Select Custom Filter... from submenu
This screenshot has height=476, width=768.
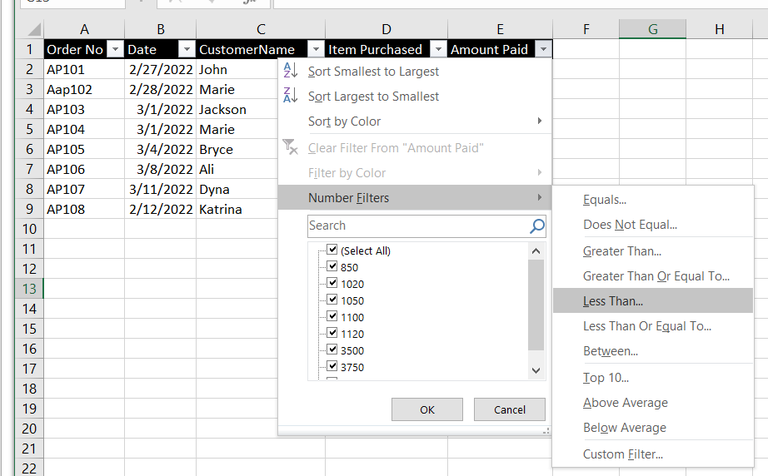(622, 454)
